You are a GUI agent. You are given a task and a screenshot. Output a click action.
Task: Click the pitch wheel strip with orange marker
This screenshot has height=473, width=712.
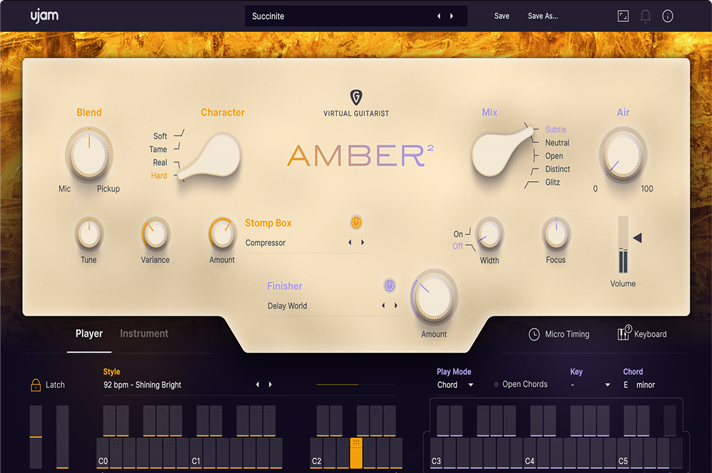[36, 437]
